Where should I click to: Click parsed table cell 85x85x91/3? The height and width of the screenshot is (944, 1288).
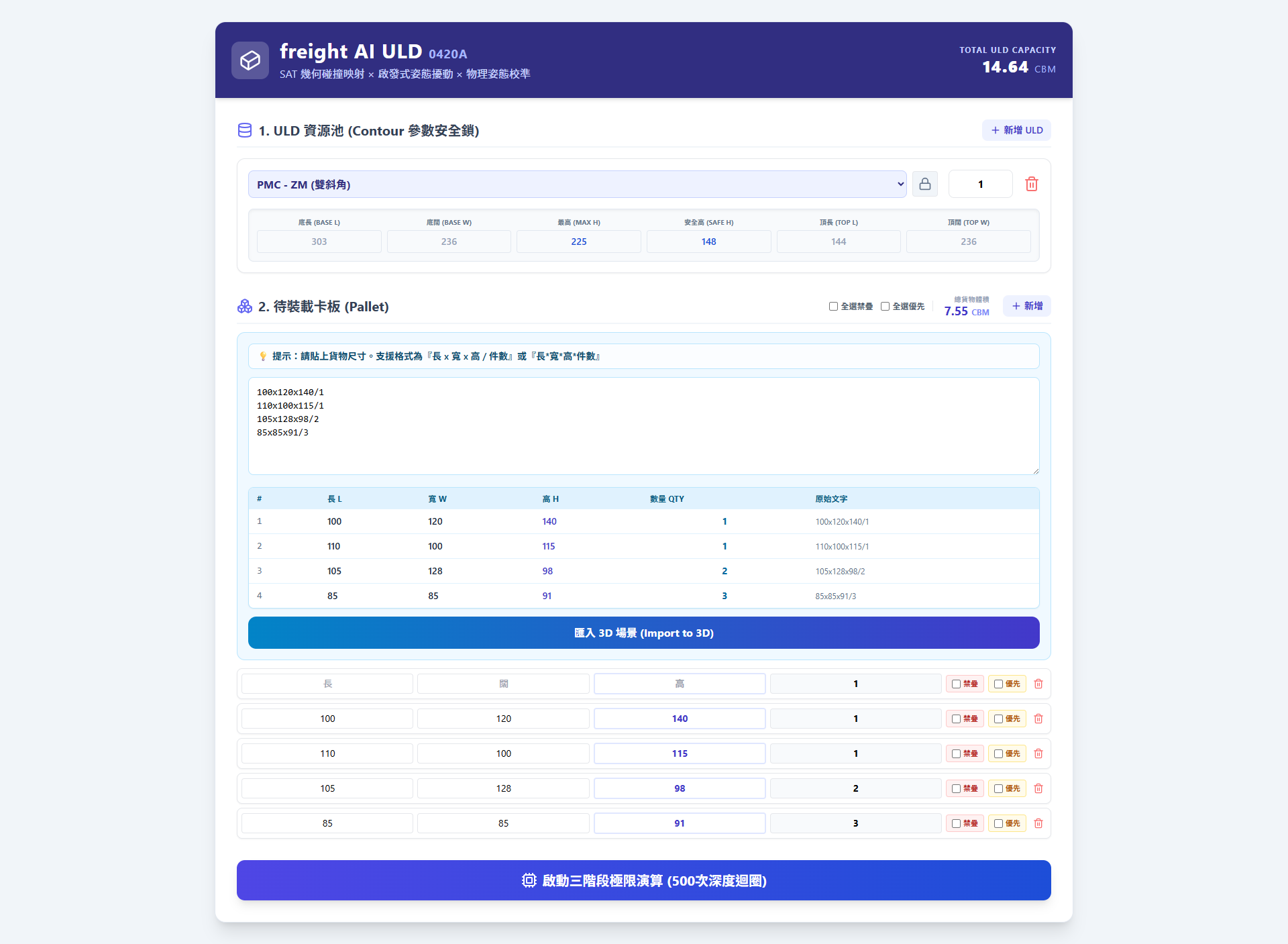835,596
